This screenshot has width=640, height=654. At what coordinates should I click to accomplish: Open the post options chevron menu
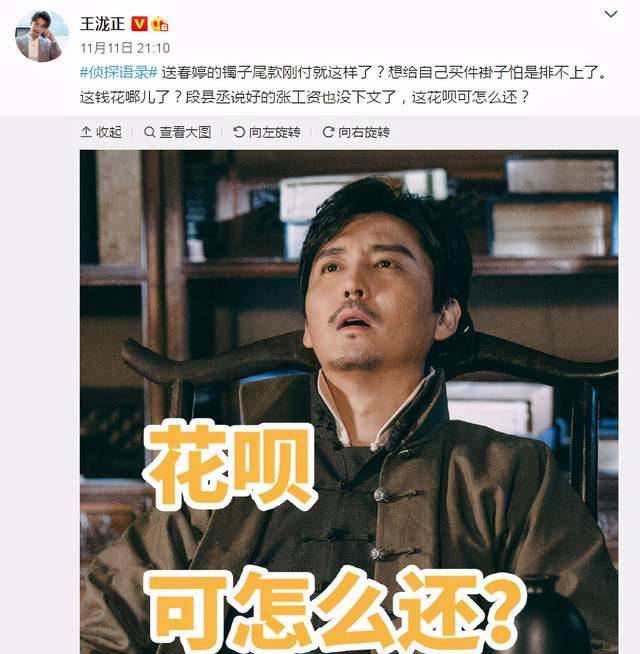pos(611,14)
